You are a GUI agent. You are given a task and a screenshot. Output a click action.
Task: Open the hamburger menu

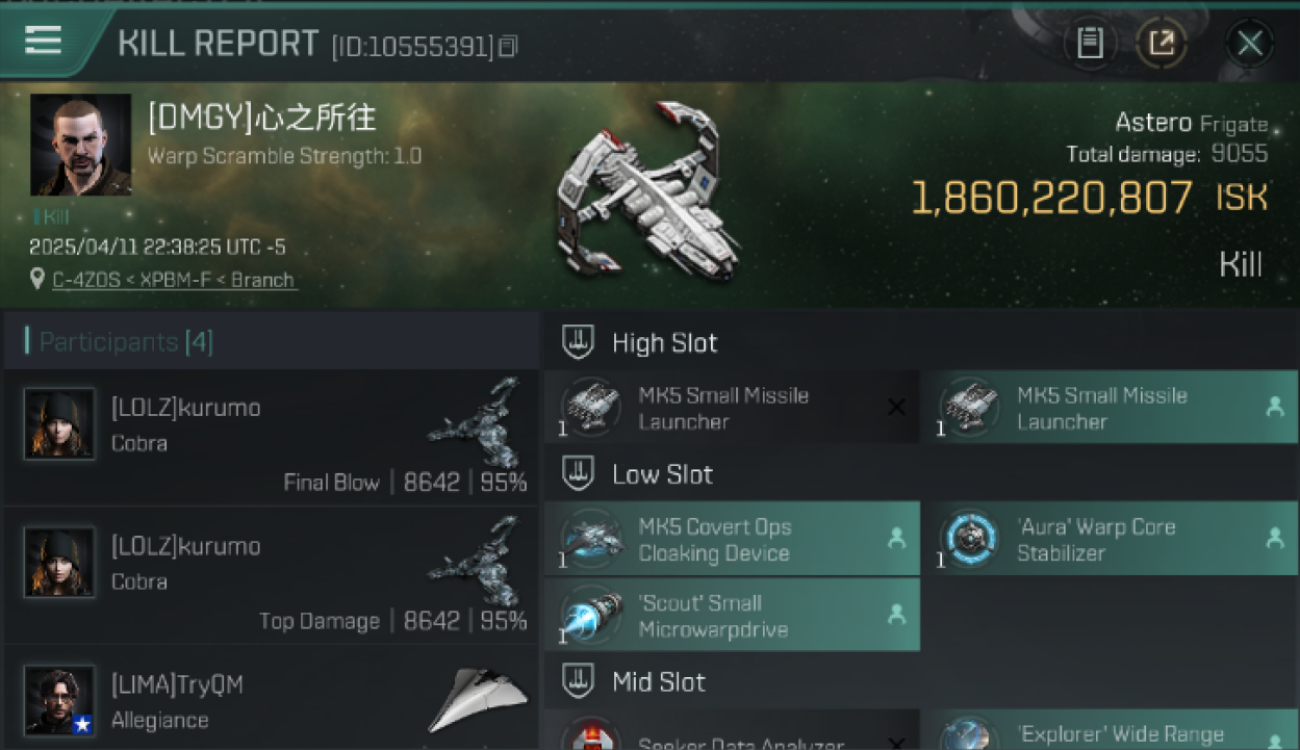click(43, 40)
